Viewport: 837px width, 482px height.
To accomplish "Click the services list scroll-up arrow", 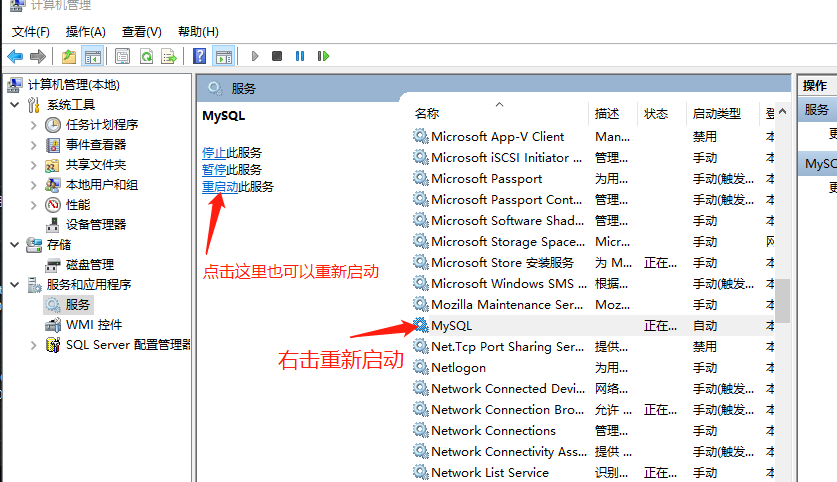I will tap(783, 112).
